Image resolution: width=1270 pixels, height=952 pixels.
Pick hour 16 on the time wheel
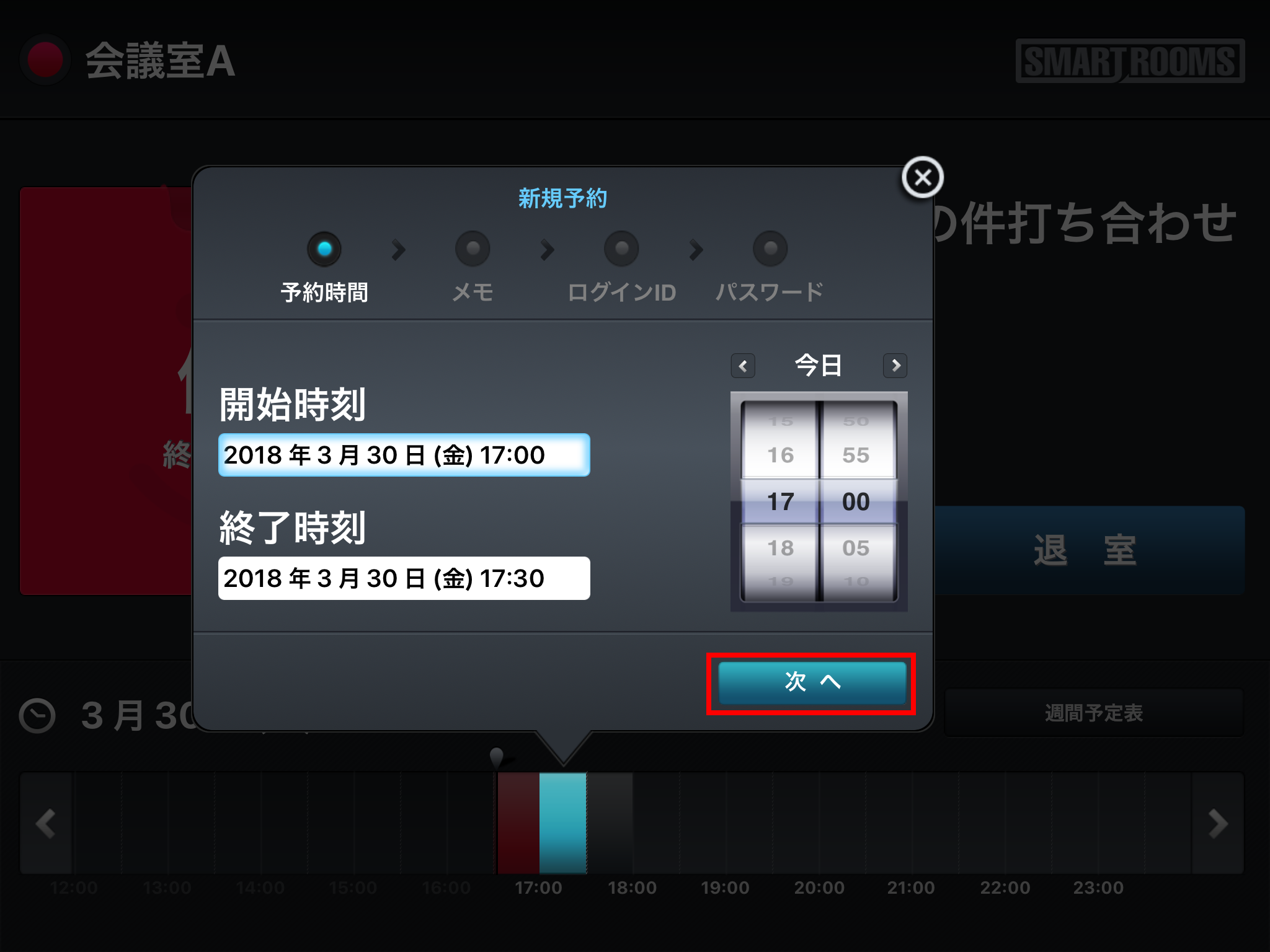point(780,455)
